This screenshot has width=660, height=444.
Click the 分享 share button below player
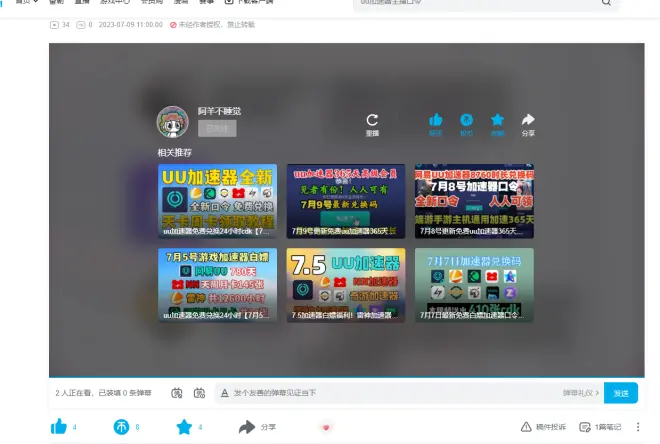click(x=257, y=427)
